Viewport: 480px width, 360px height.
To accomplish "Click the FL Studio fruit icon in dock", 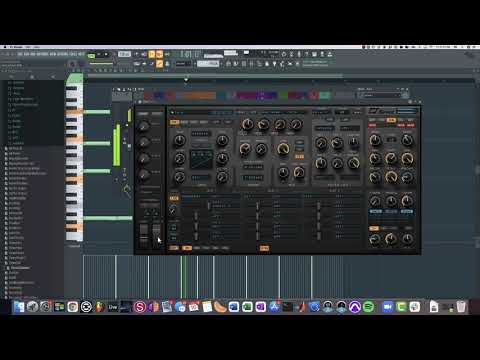I will click(99, 307).
